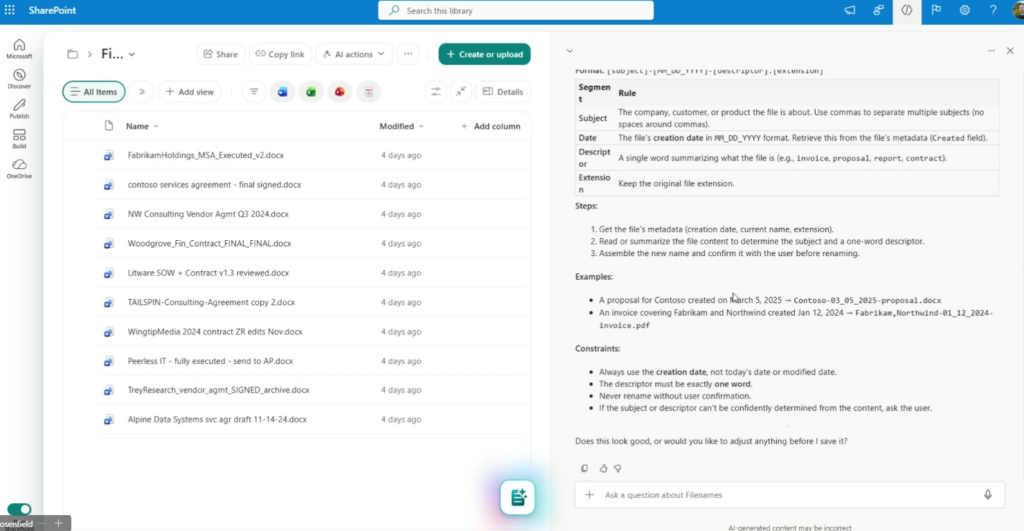Go to Microsoft home in sidebar
The width and height of the screenshot is (1024, 531).
(19, 48)
